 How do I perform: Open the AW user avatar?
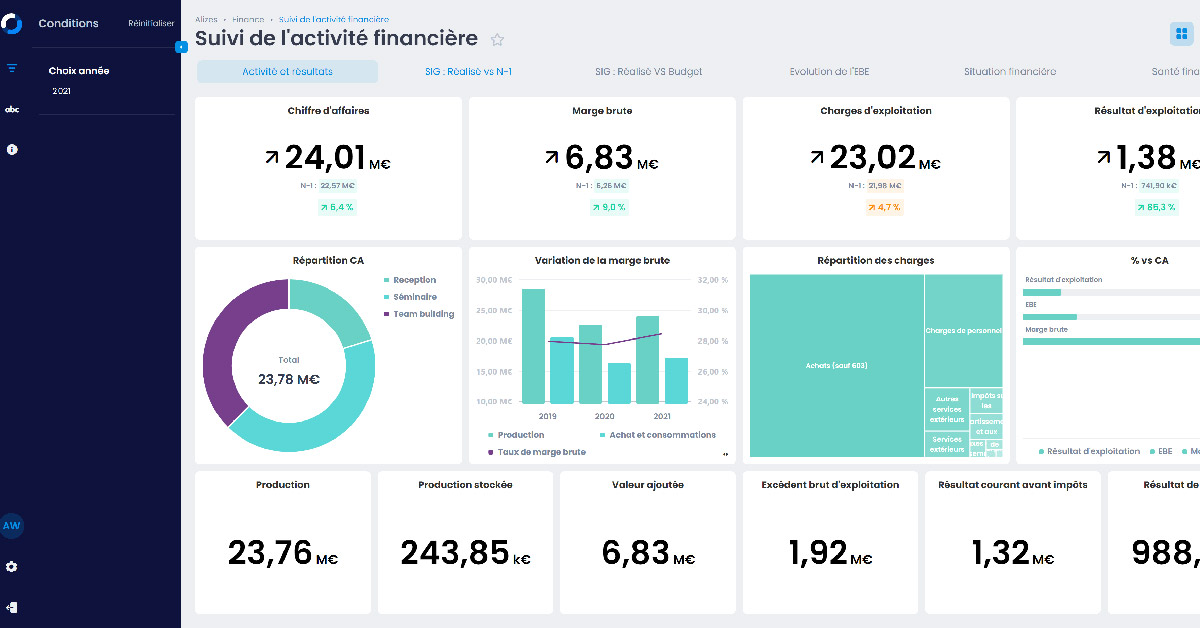coord(12,526)
